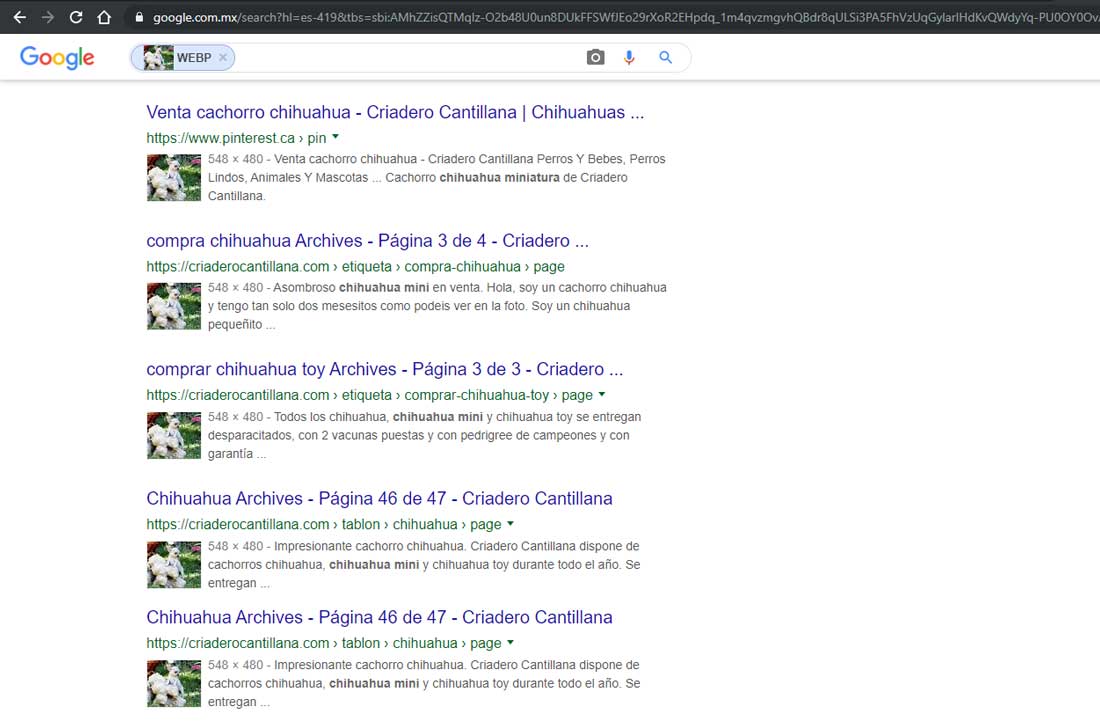Click the blue magnifier search button
This screenshot has height=725, width=1100.
[665, 58]
